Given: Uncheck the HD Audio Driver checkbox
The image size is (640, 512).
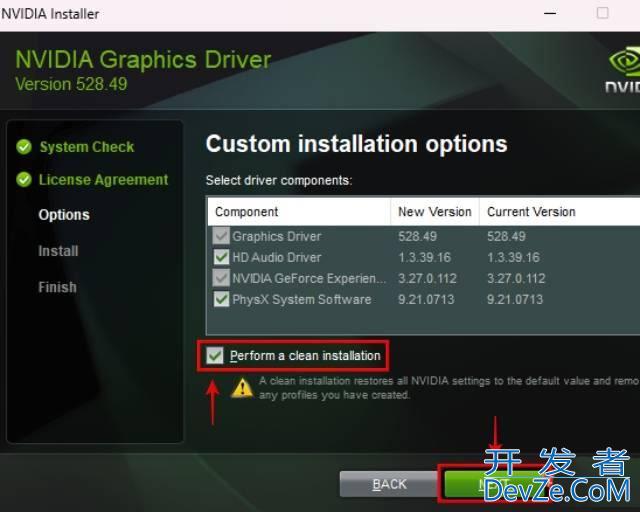Looking at the screenshot, I should pos(221,257).
